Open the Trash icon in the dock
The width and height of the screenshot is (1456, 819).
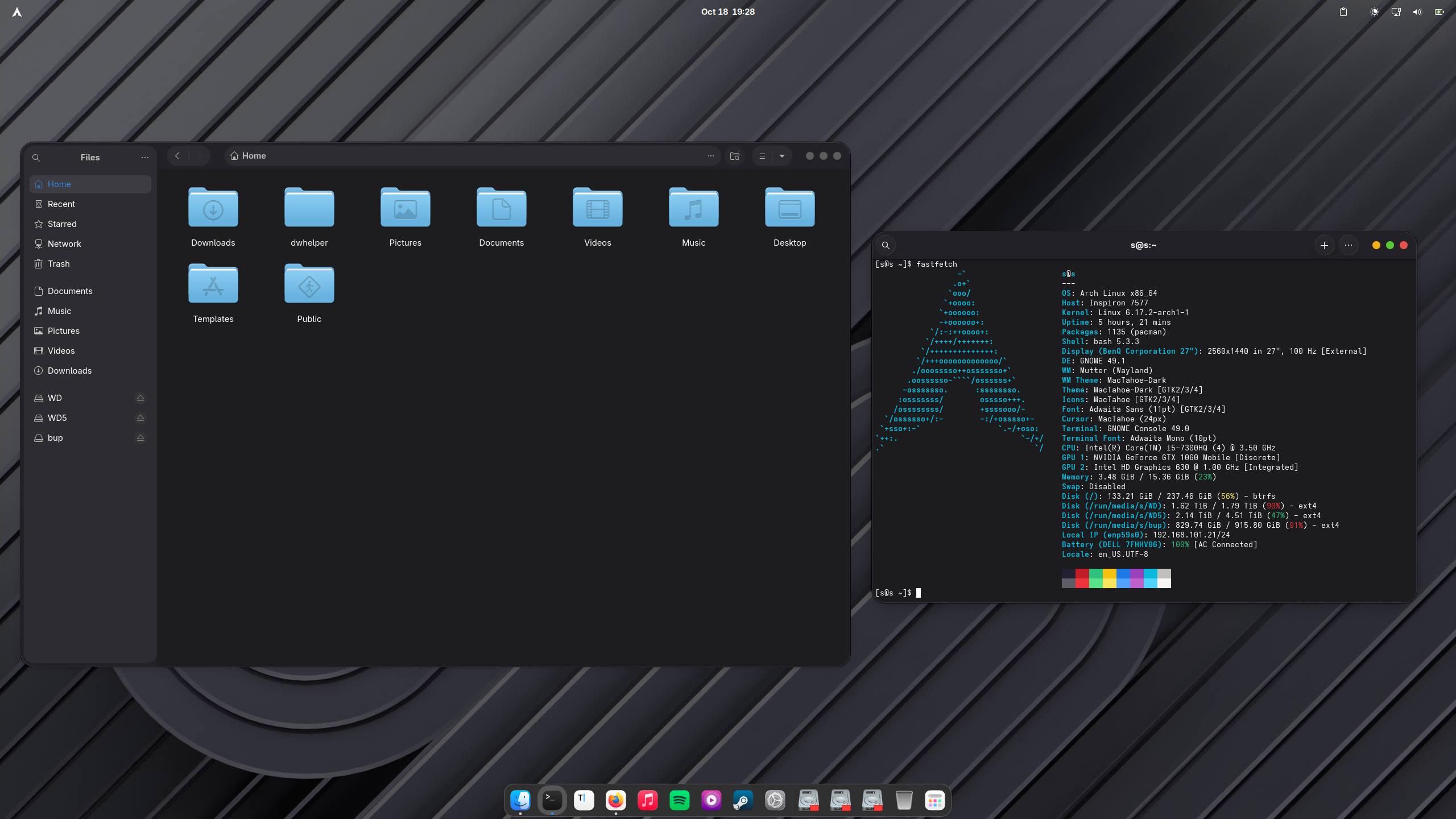[904, 800]
